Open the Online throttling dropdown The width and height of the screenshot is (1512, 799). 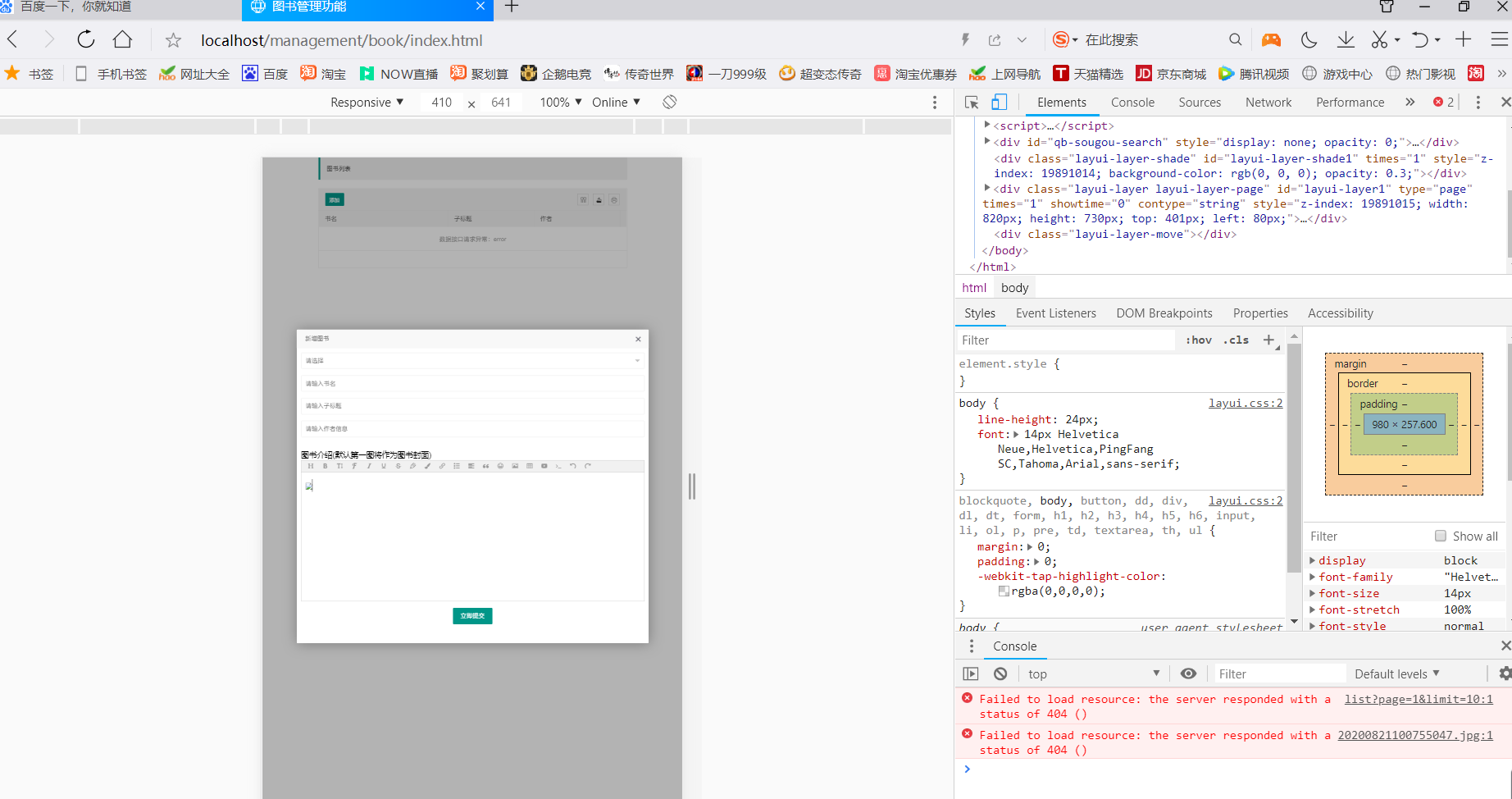point(616,103)
